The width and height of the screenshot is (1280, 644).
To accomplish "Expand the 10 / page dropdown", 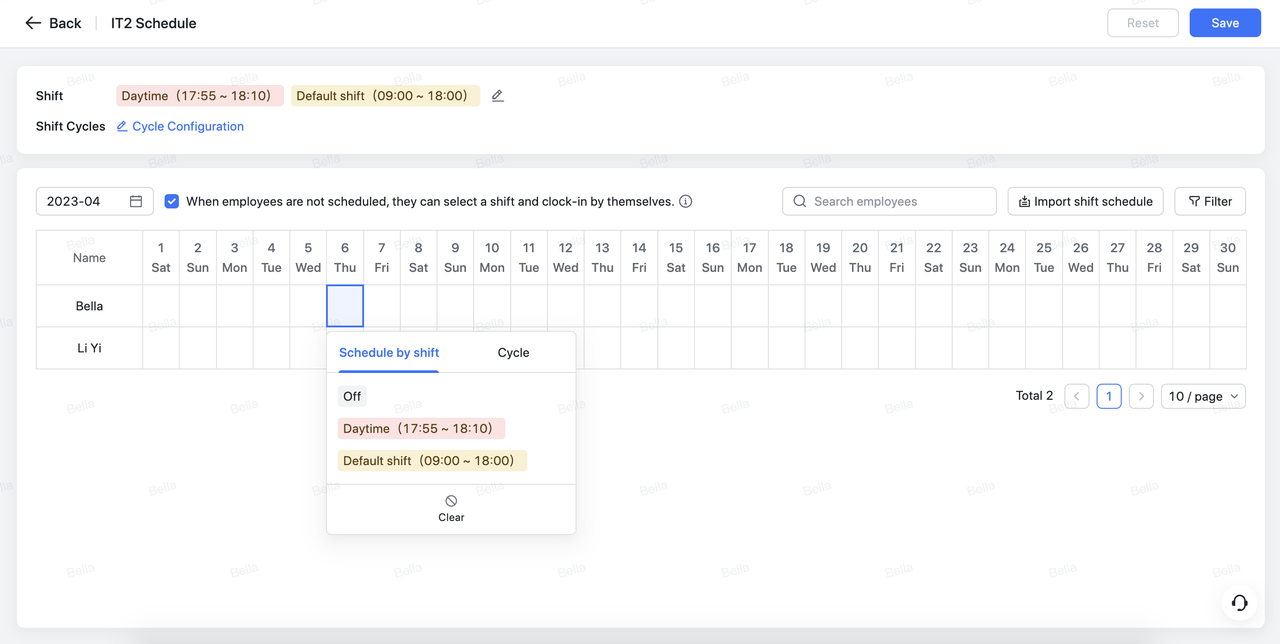I will pos(1203,396).
